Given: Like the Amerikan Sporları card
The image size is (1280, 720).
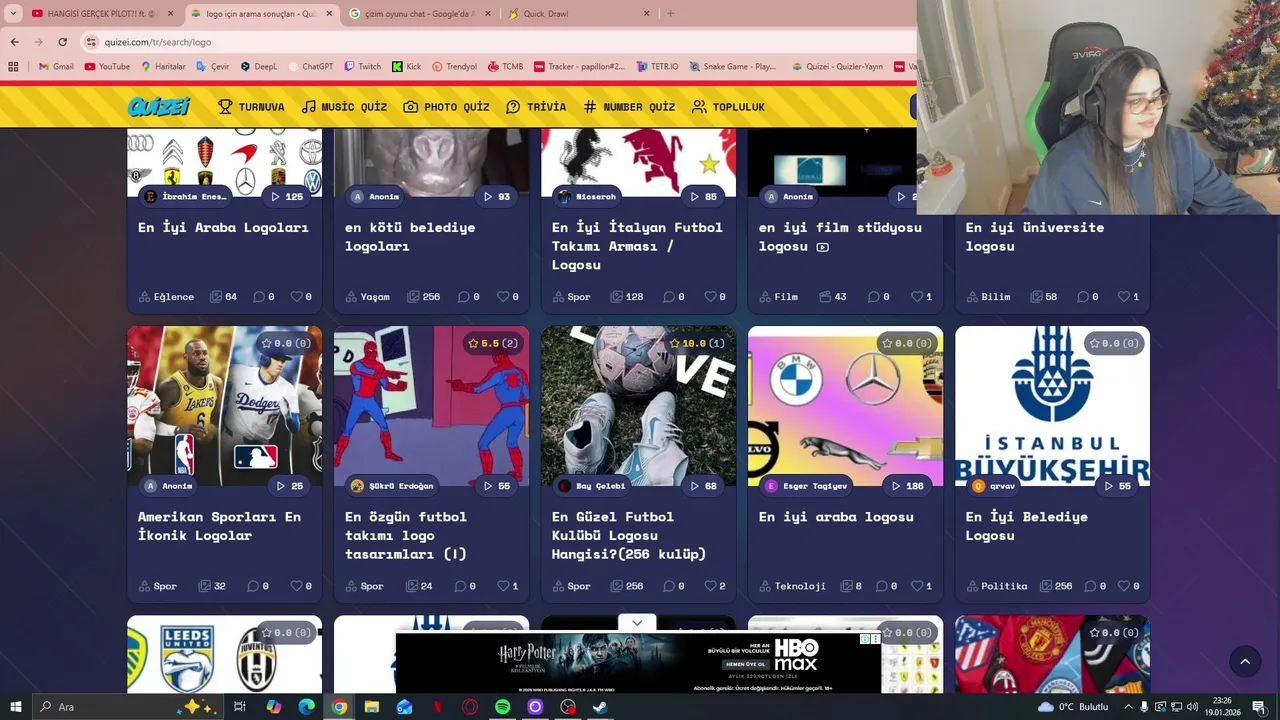Looking at the screenshot, I should point(301,586).
